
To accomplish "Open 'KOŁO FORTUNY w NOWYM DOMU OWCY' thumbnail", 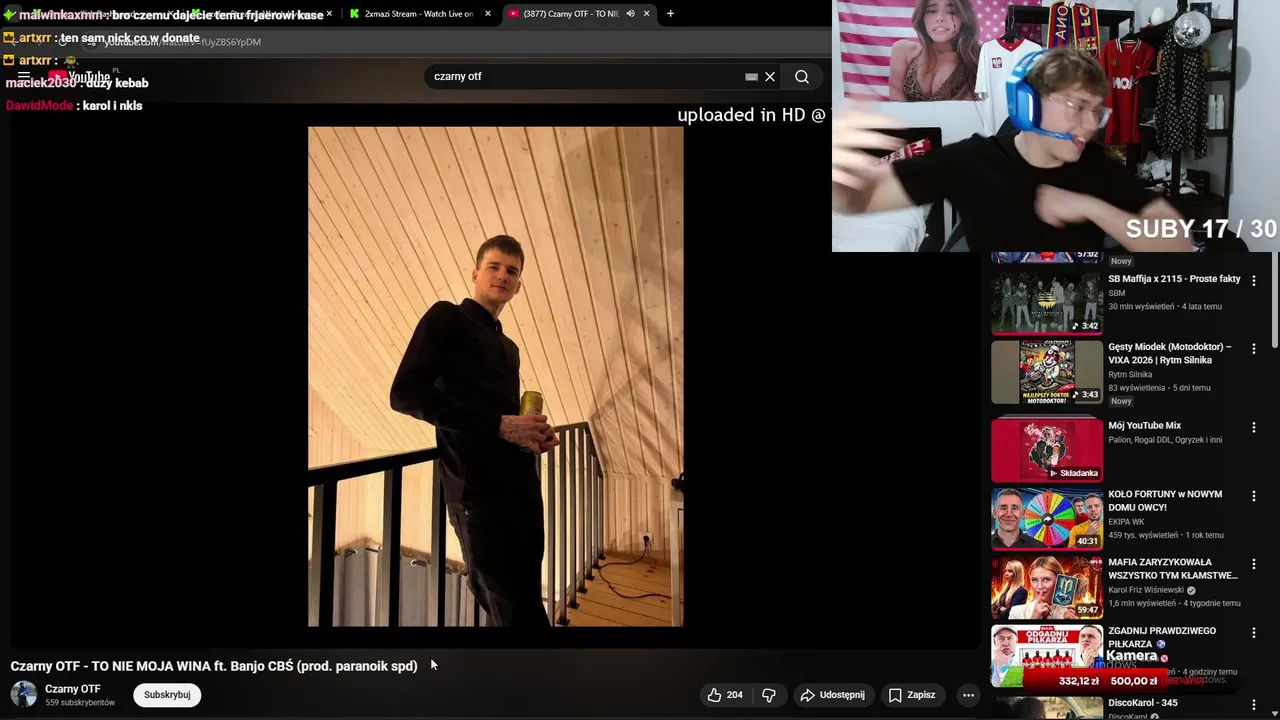I will tap(1047, 519).
